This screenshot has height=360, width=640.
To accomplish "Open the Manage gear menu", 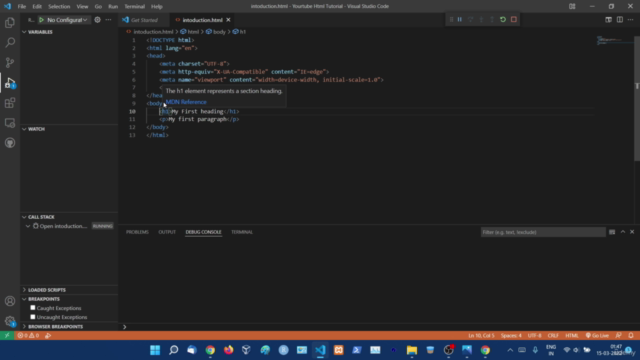I will coord(10,321).
